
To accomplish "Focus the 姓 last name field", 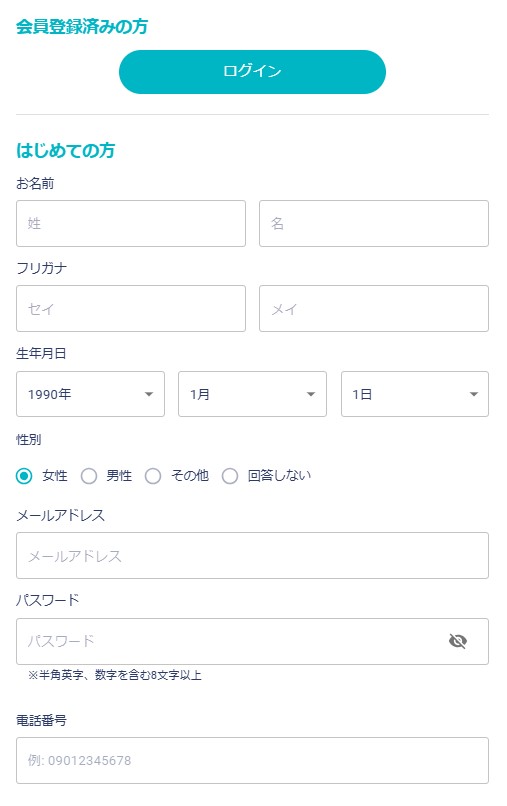I will pyautogui.click(x=131, y=224).
